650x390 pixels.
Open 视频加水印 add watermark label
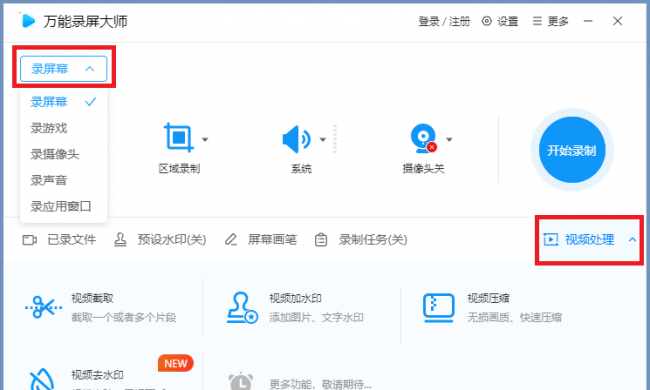pos(296,298)
